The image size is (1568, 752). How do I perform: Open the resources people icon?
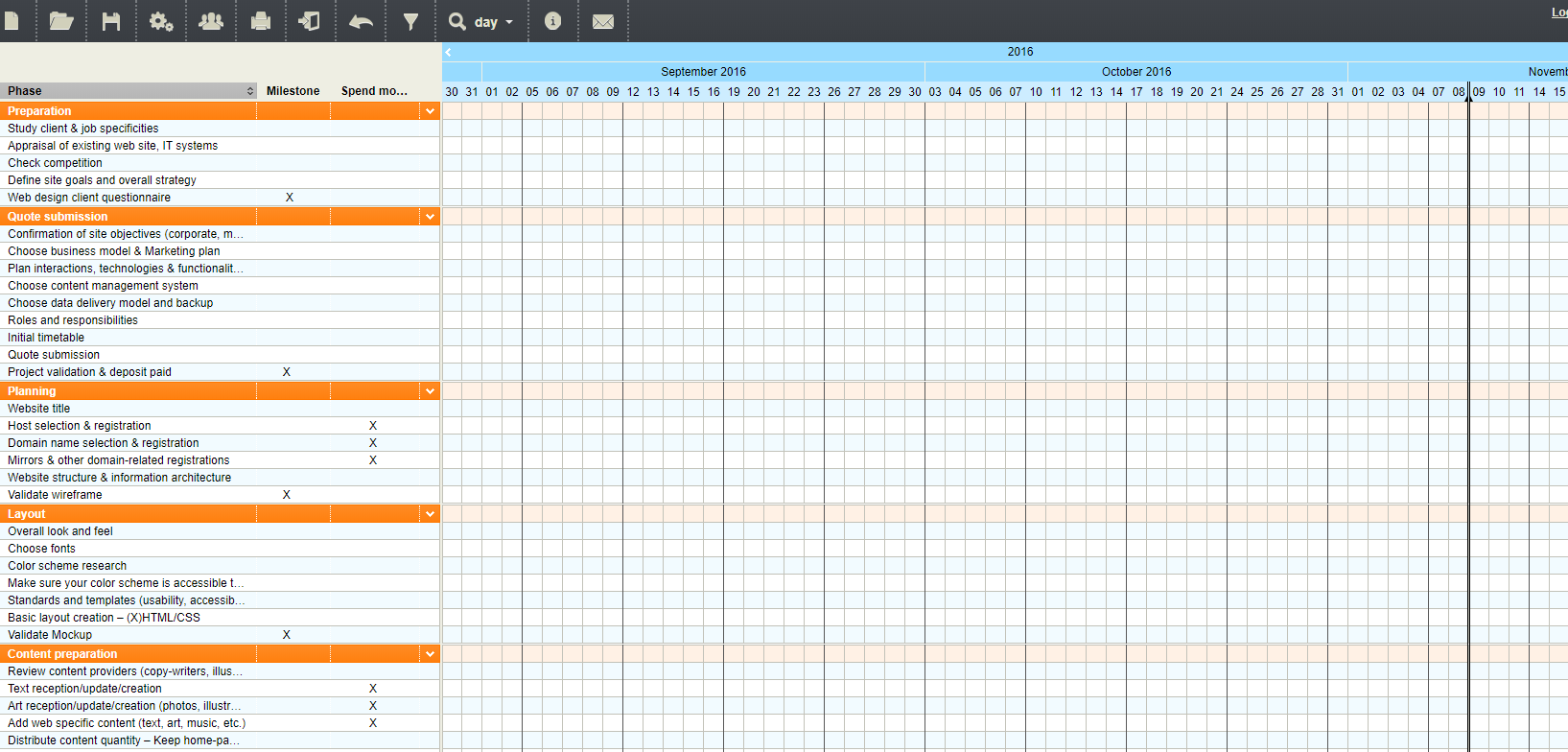pos(211,21)
